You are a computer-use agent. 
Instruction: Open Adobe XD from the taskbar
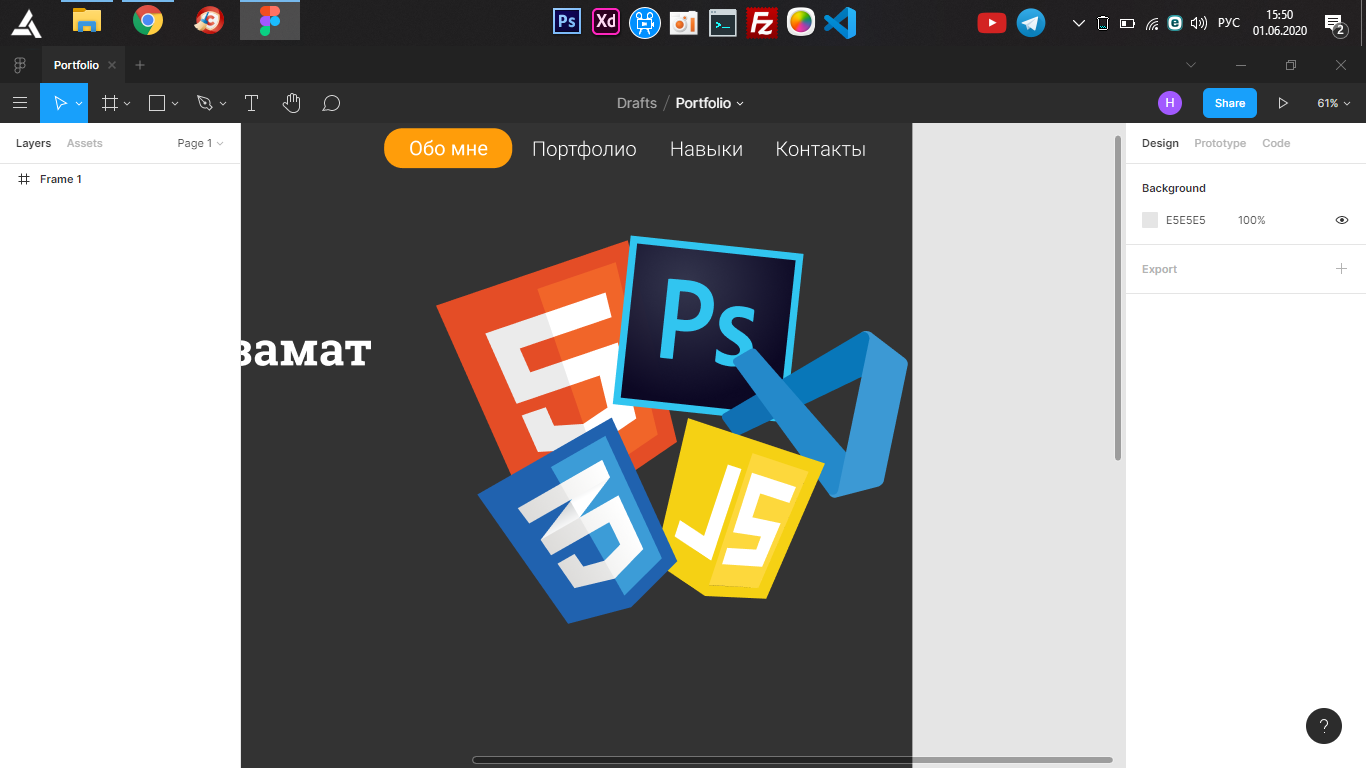(x=606, y=21)
